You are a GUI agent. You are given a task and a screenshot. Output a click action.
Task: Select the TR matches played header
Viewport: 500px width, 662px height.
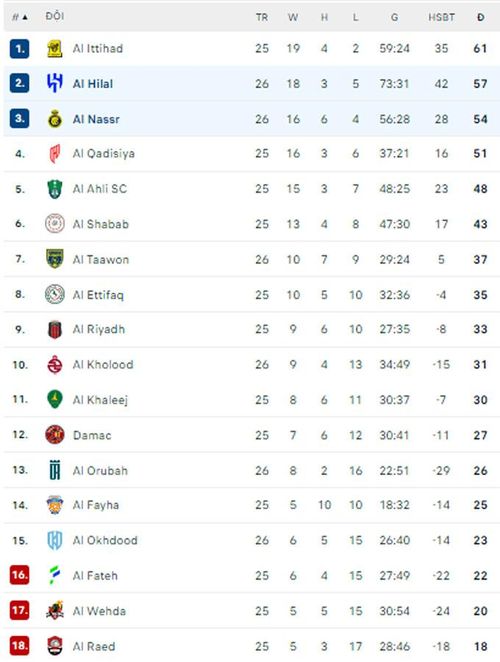point(262,17)
